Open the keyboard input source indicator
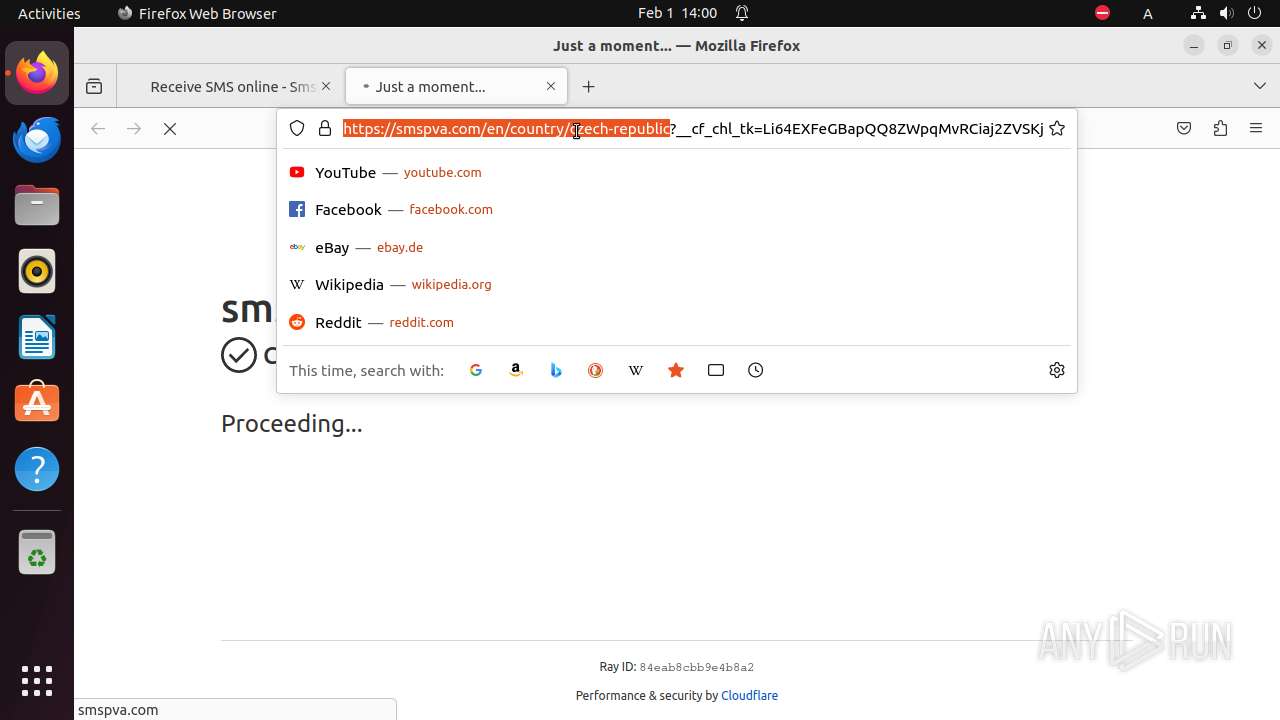The width and height of the screenshot is (1280, 720). pyautogui.click(x=1148, y=13)
